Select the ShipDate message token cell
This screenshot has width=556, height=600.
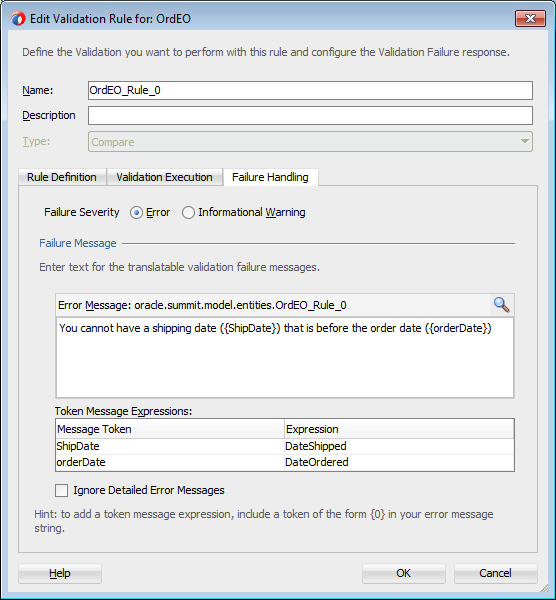170,446
